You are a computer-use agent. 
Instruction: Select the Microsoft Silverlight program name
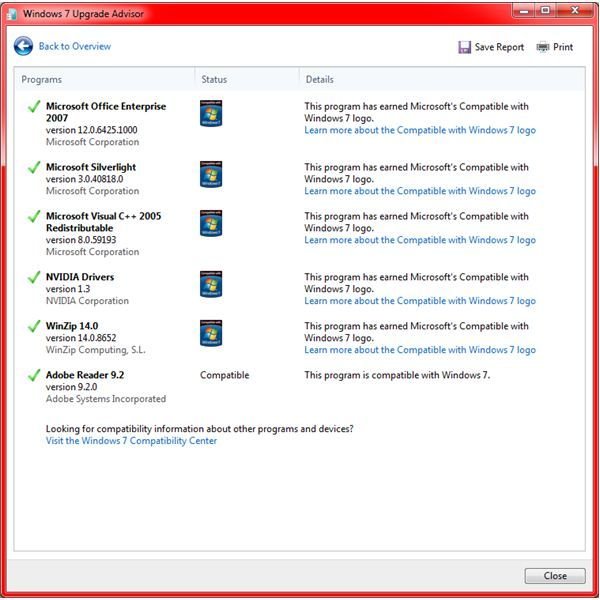91,167
